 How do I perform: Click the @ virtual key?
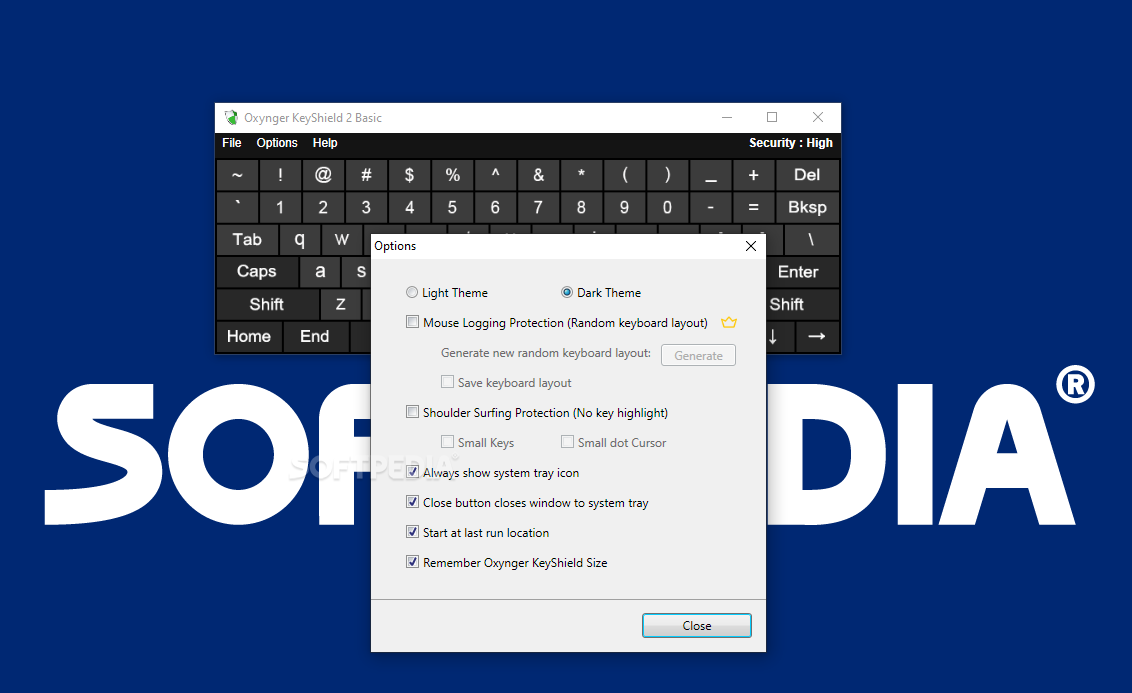click(x=323, y=175)
